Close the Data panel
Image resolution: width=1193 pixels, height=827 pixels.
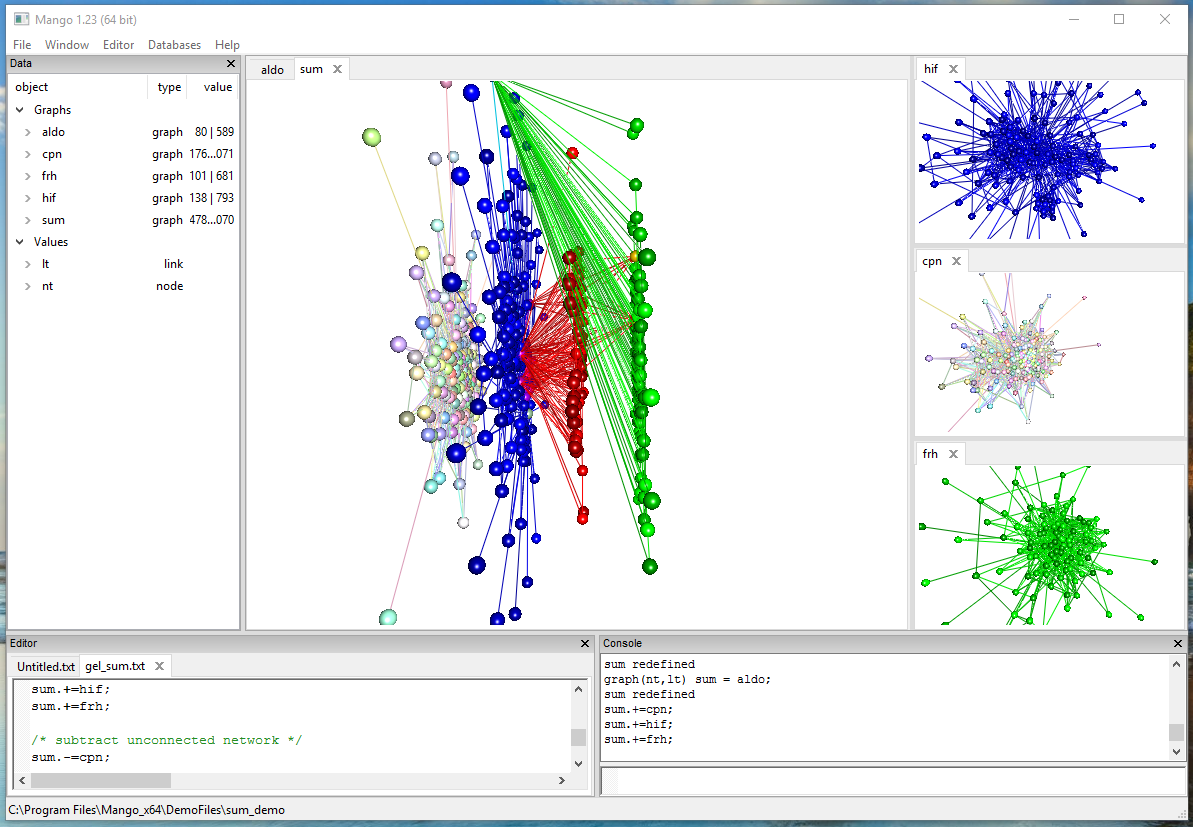[231, 64]
